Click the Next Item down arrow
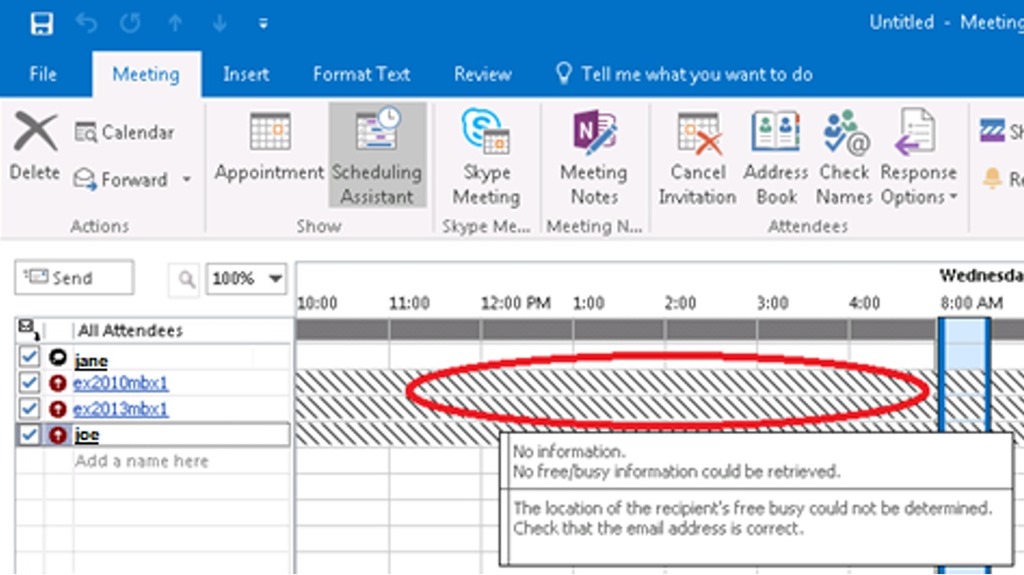This screenshot has width=1024, height=575. click(219, 24)
